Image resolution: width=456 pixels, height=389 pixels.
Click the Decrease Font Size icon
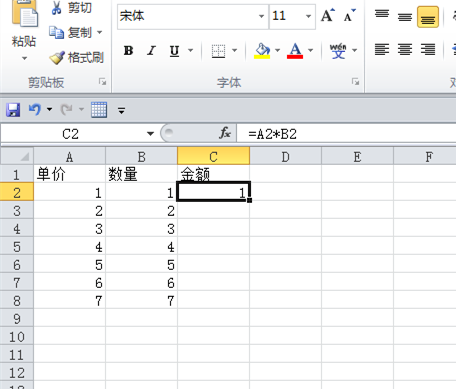coord(350,15)
